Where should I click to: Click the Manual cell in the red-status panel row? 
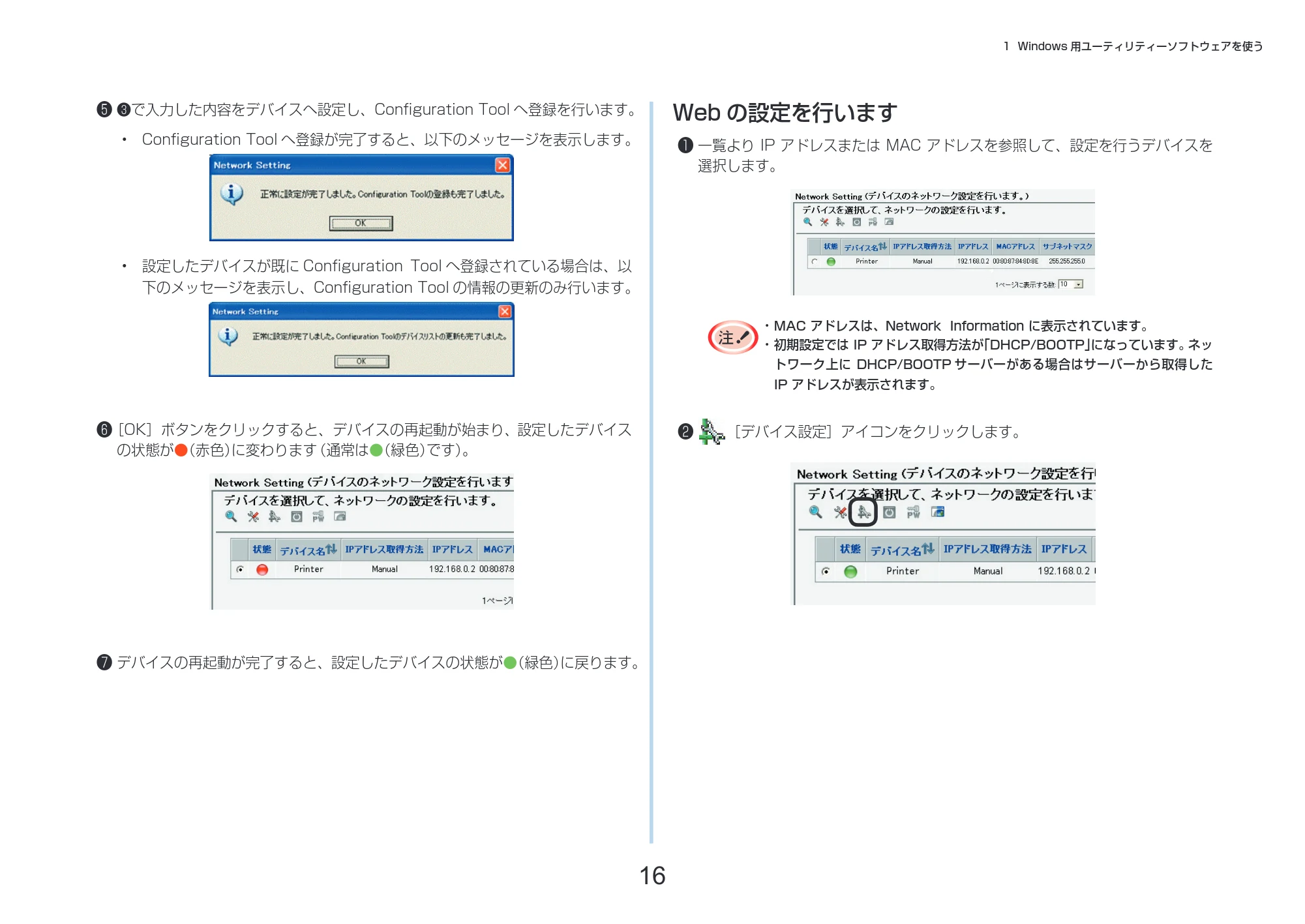click(385, 569)
